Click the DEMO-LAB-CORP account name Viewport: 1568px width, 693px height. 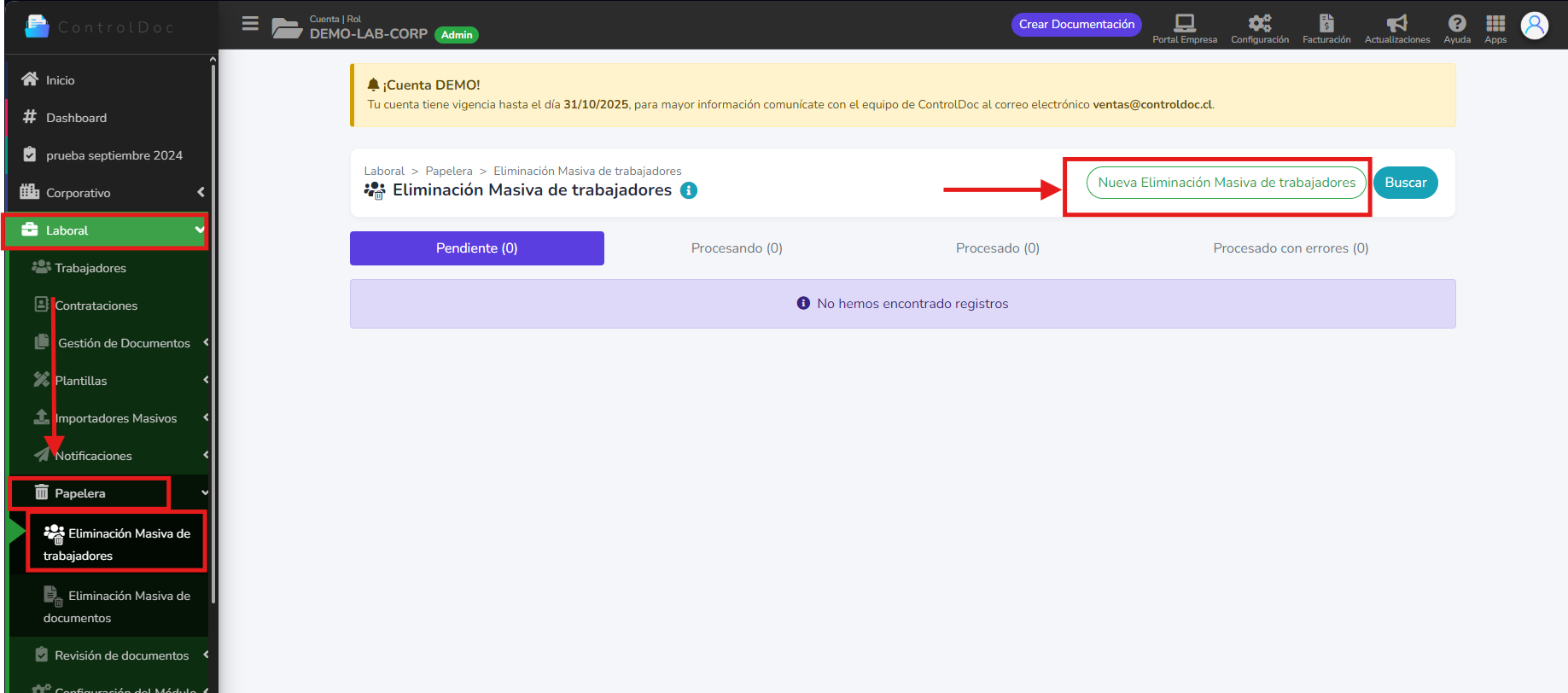(x=369, y=34)
